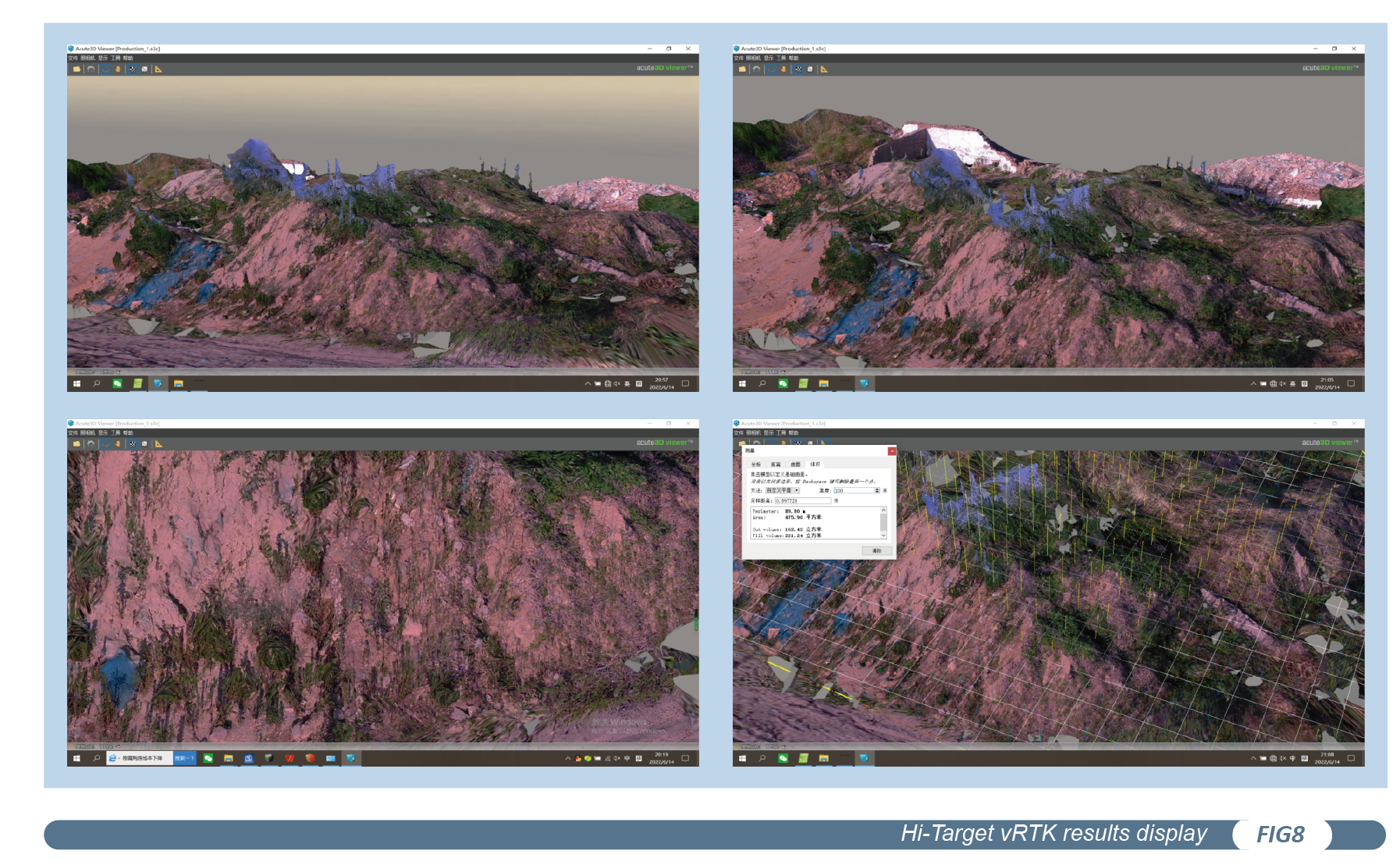The height and width of the screenshot is (865, 1400).
Task: Select the hand pan tool in bottom-left viewer
Action: 119,443
